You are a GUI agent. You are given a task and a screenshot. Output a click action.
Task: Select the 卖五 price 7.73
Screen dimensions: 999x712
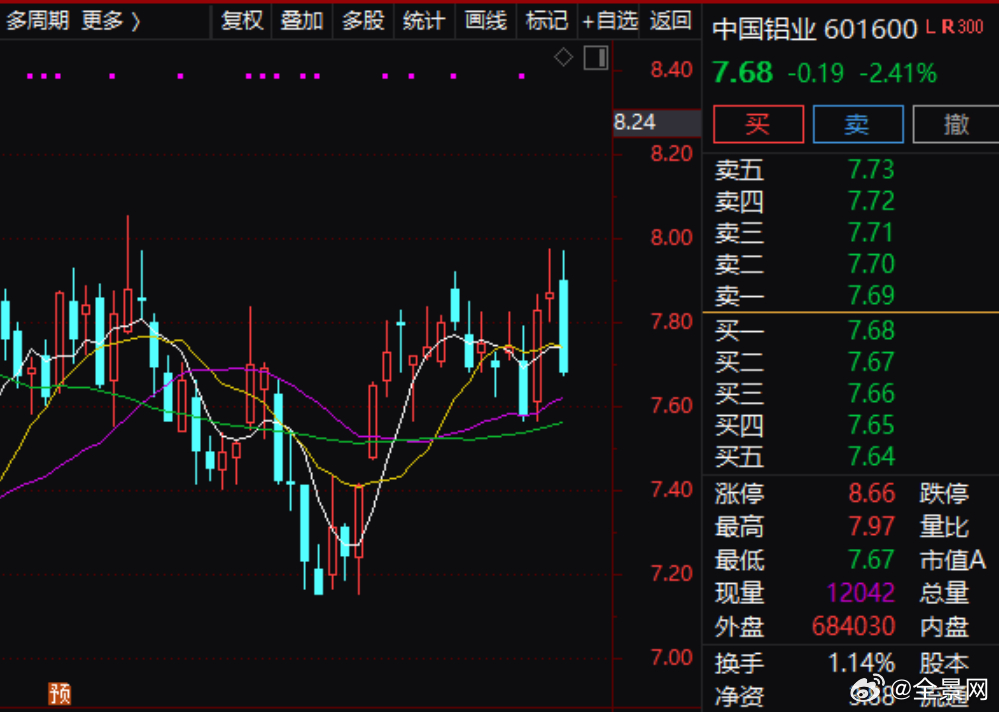coord(871,170)
